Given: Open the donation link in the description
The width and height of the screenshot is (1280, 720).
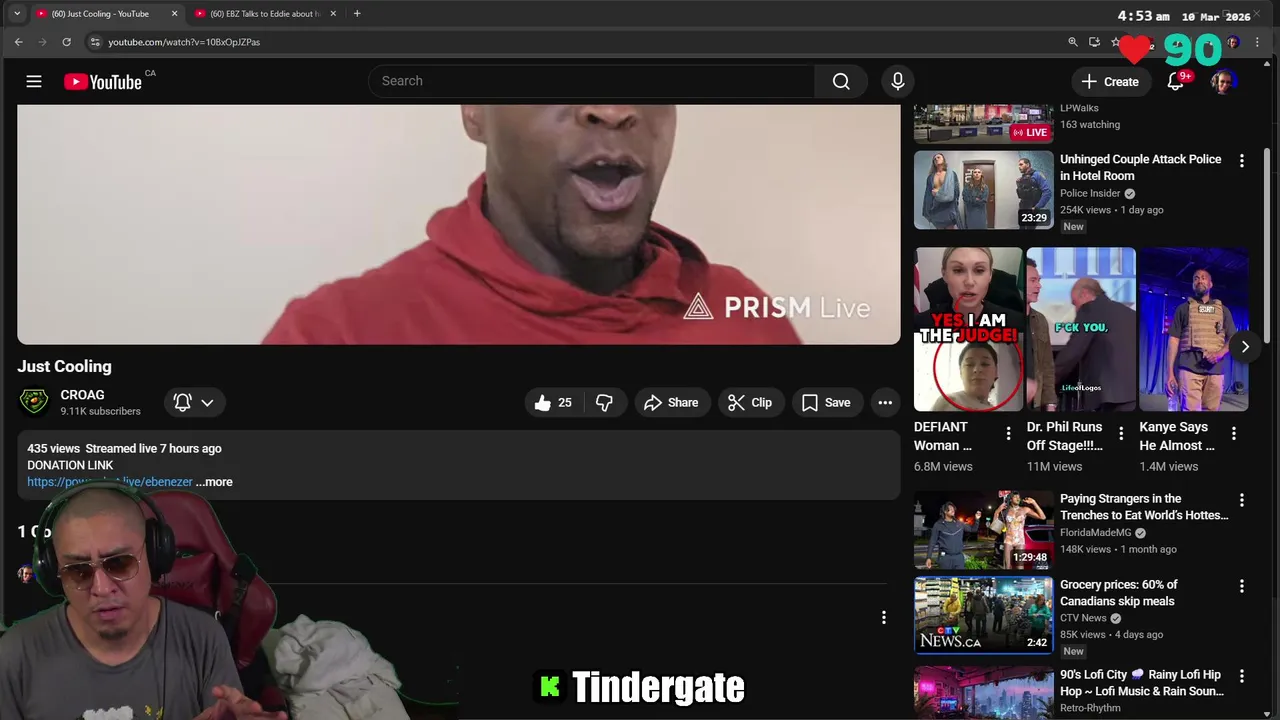Looking at the screenshot, I should pyautogui.click(x=110, y=482).
